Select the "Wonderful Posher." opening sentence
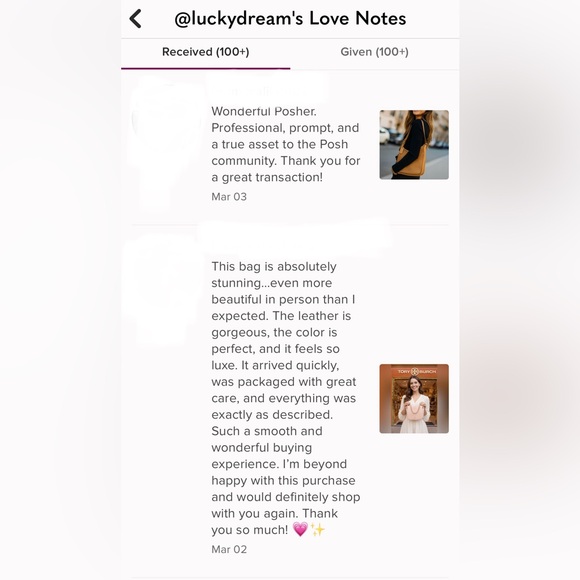The image size is (580, 580). point(264,111)
